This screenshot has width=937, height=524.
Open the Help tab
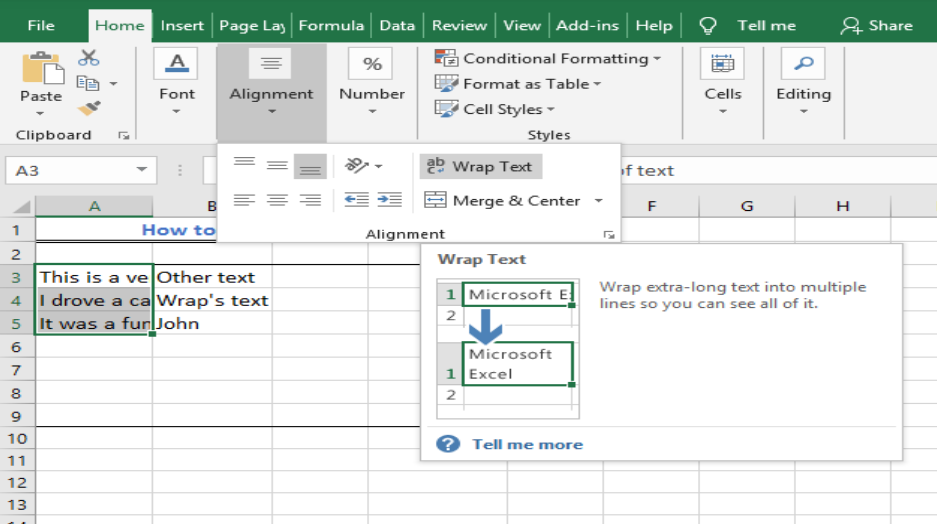pos(654,26)
